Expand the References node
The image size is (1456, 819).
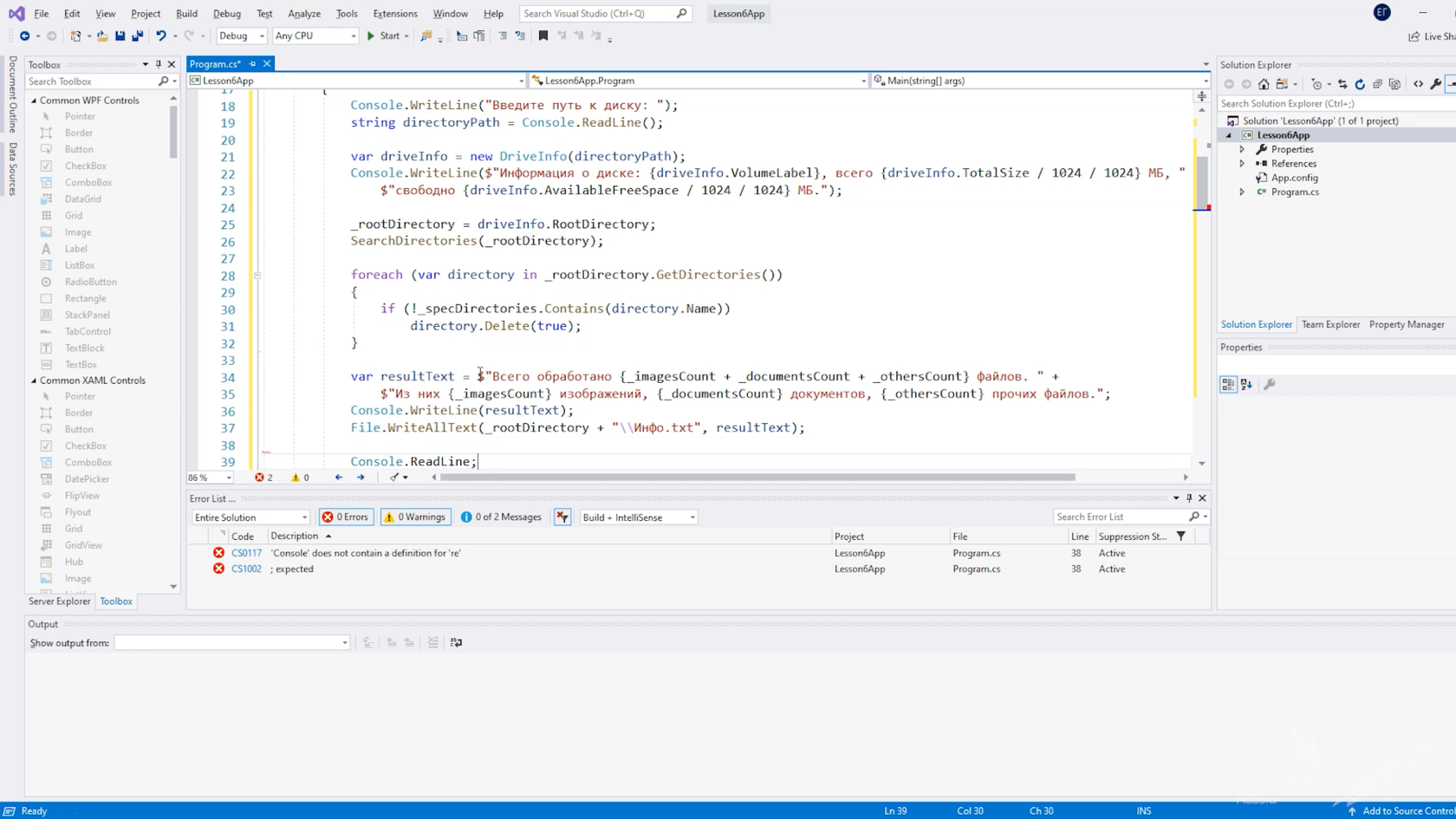(1242, 164)
